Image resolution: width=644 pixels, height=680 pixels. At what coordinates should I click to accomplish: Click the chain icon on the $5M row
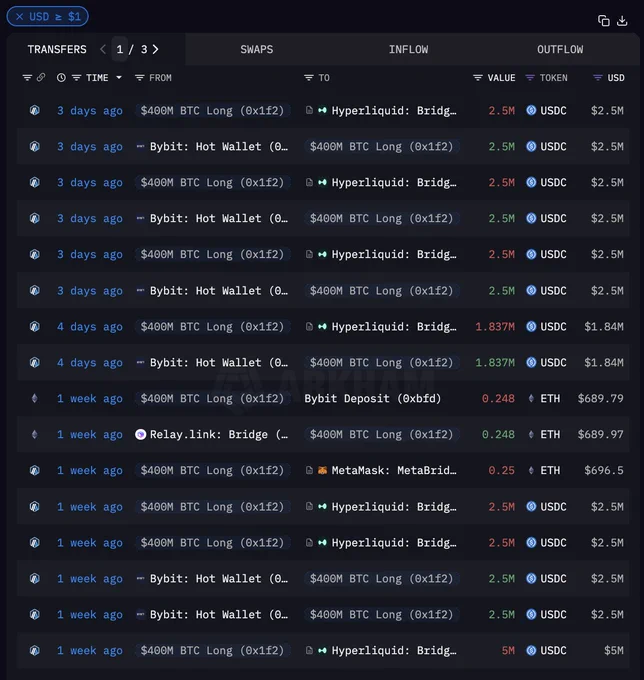[x=35, y=650]
